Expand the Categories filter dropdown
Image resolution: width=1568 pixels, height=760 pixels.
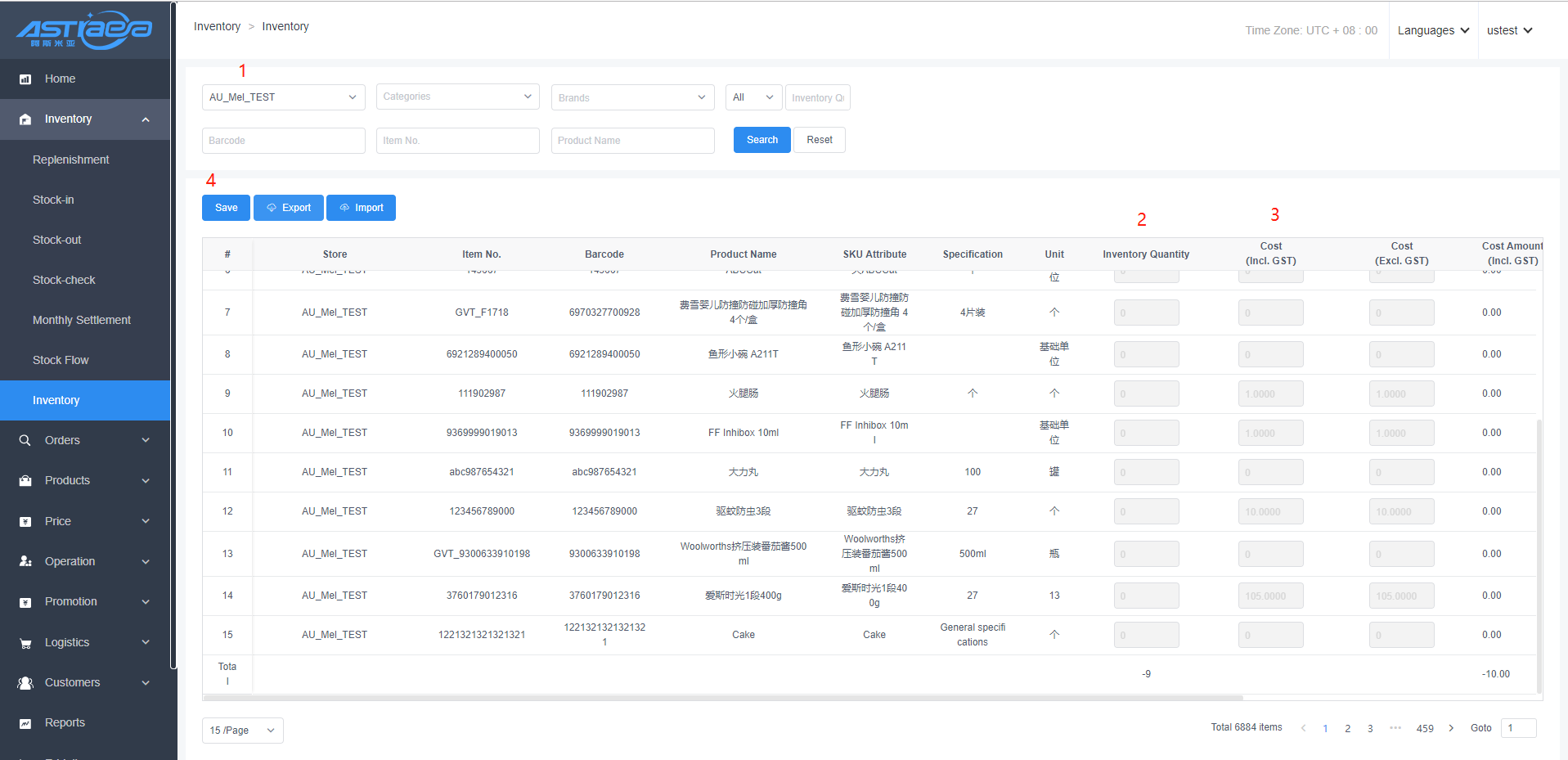click(457, 97)
